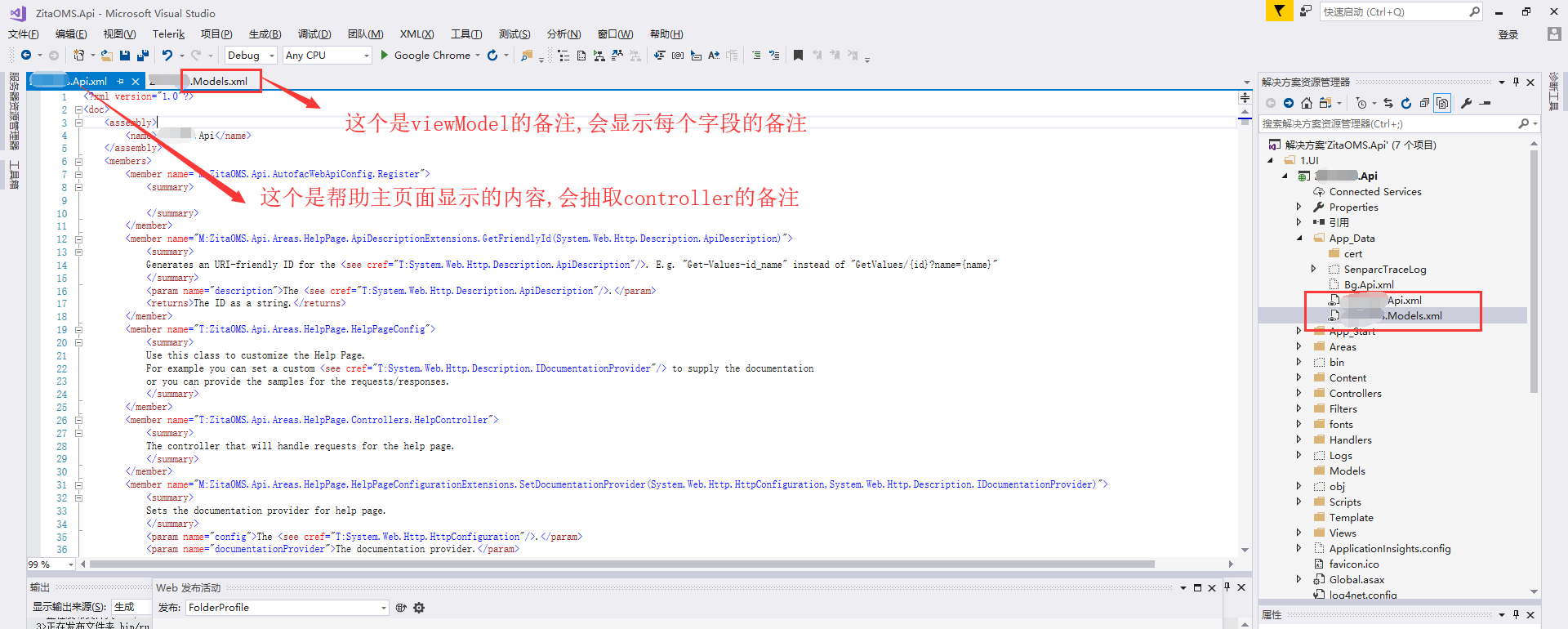Collapse the members node on line 6
This screenshot has height=629, width=1568.
(78, 161)
